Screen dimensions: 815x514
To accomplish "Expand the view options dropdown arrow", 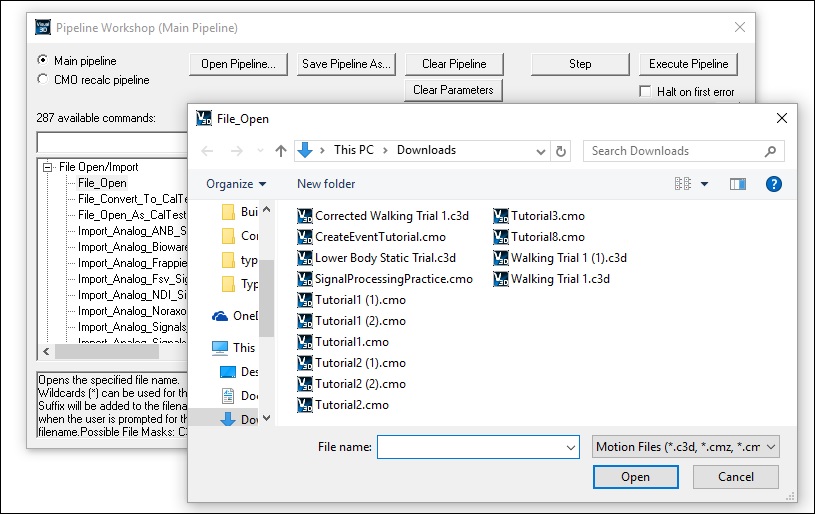I will pyautogui.click(x=704, y=184).
